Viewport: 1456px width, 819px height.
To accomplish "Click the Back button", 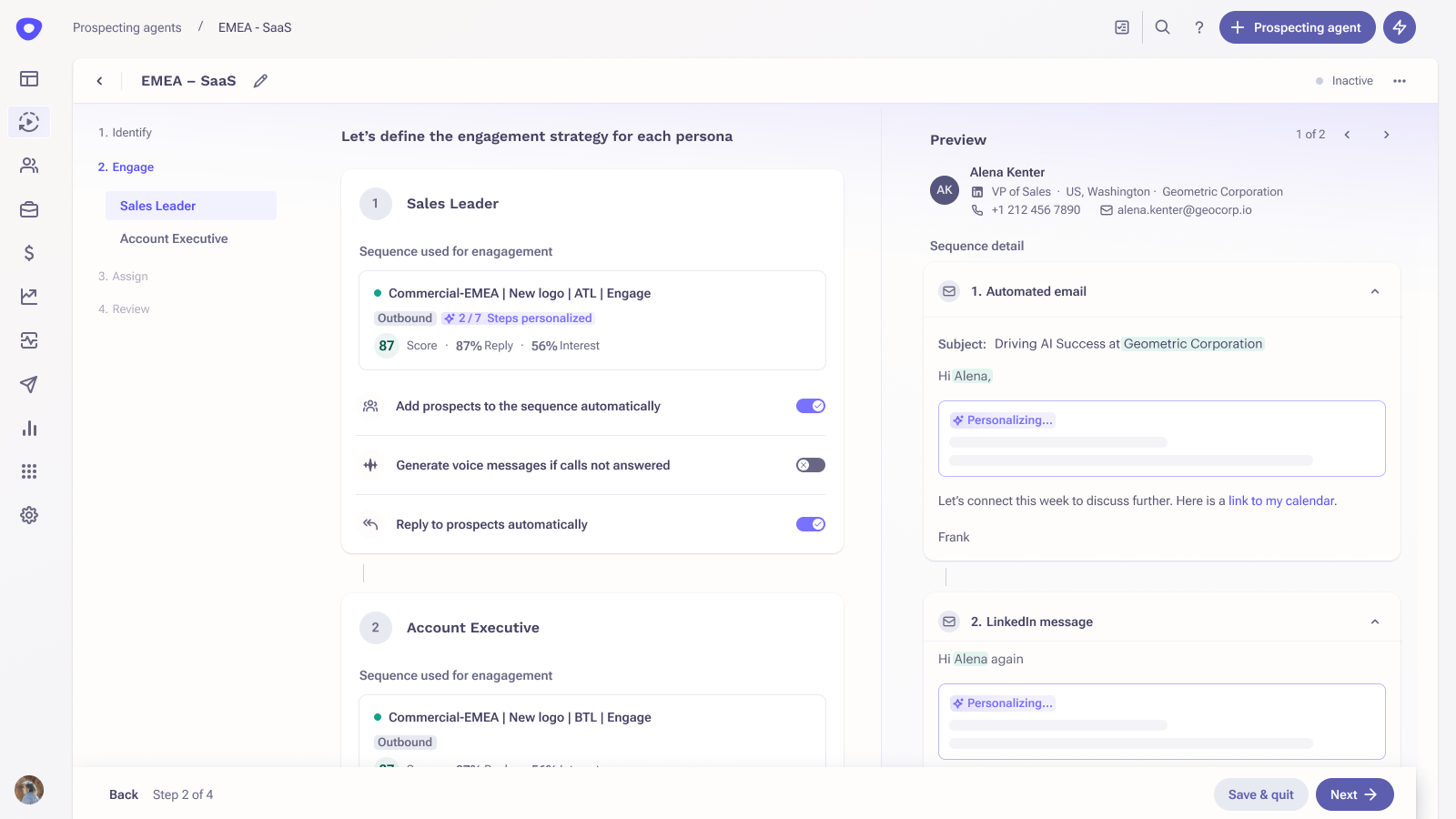I will point(124,794).
